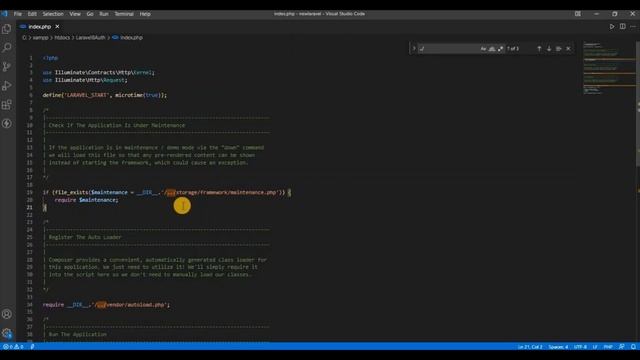Click the Laravel8Auth breadcrumb segment
The image size is (640, 360).
pos(90,38)
